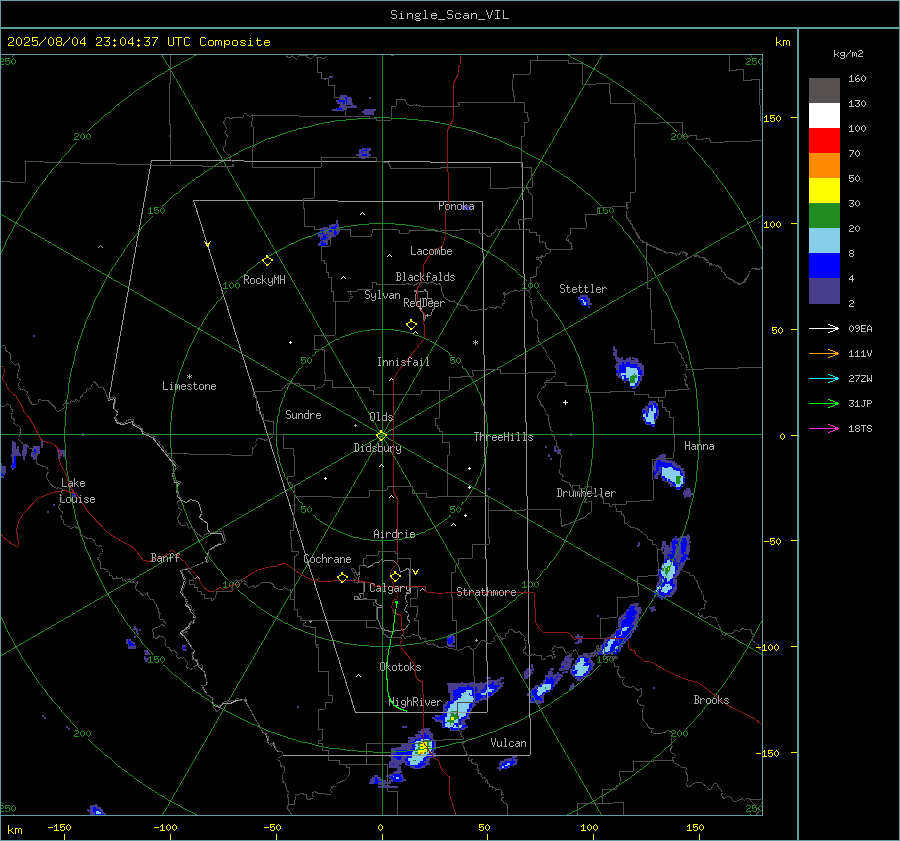This screenshot has width=900, height=841.
Task: Select the yellow diamond marker below RedDeer
Action: 411,325
